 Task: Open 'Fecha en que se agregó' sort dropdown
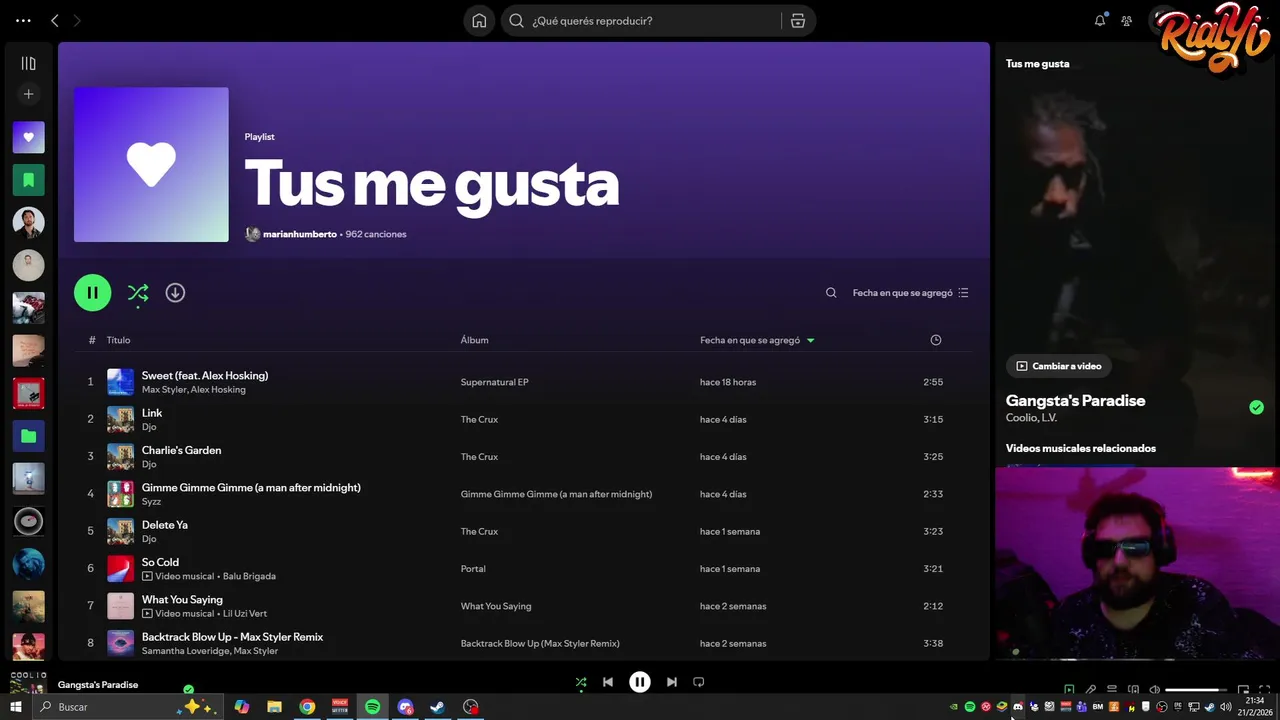point(911,293)
